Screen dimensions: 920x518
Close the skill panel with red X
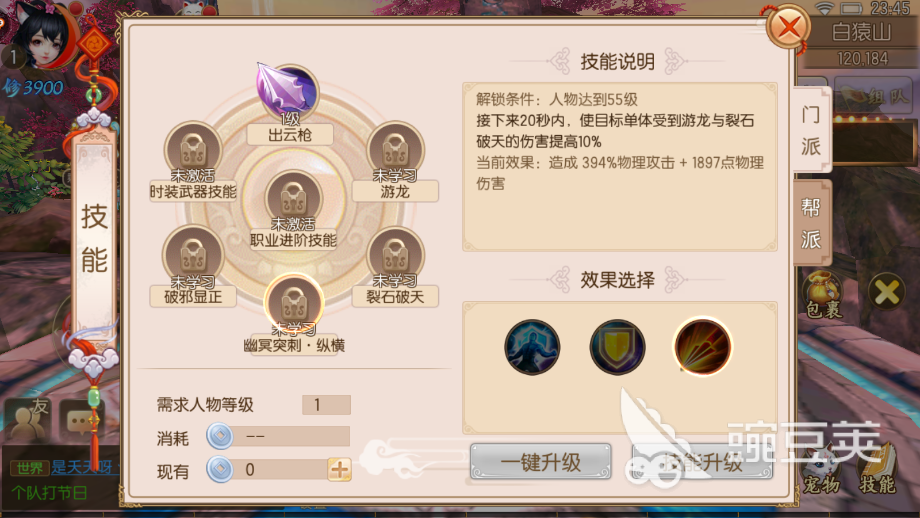(789, 26)
